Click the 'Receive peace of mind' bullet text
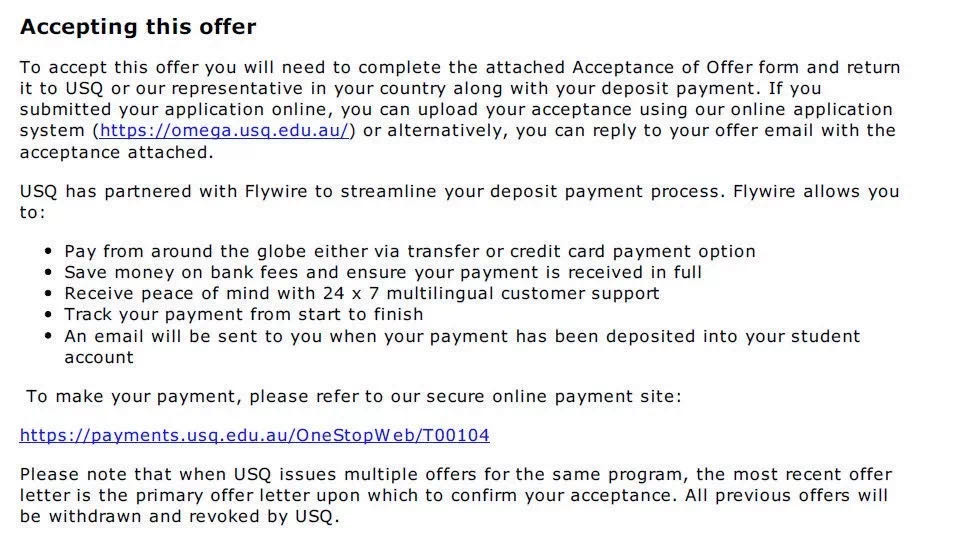The image size is (961, 534). tap(362, 293)
